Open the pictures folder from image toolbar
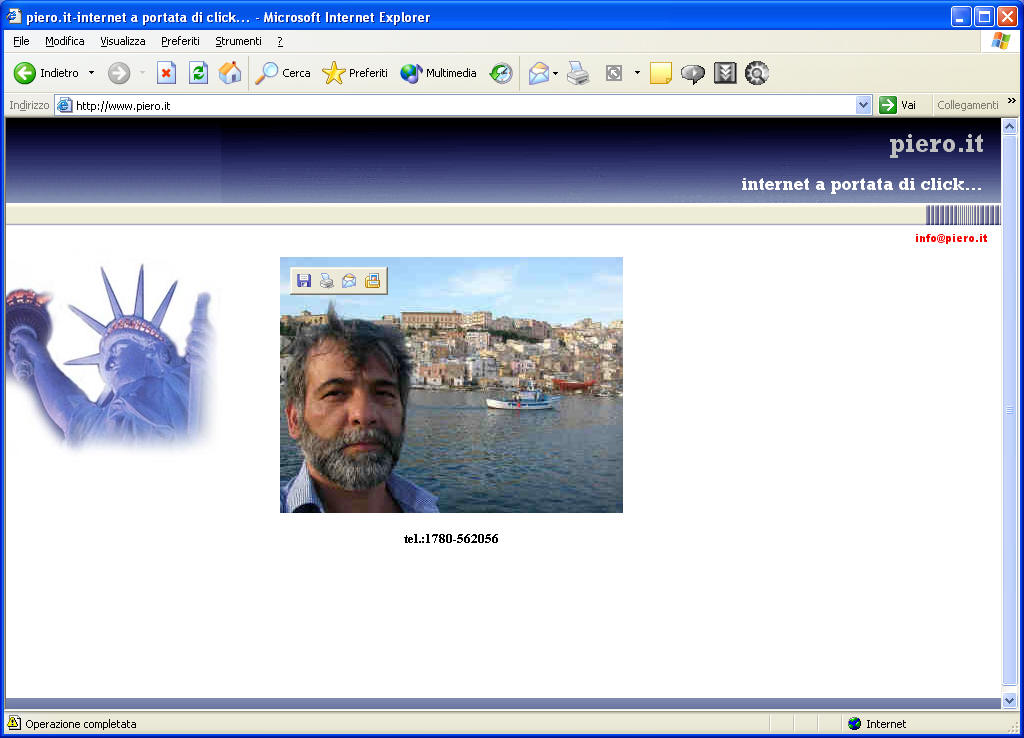 click(x=372, y=281)
